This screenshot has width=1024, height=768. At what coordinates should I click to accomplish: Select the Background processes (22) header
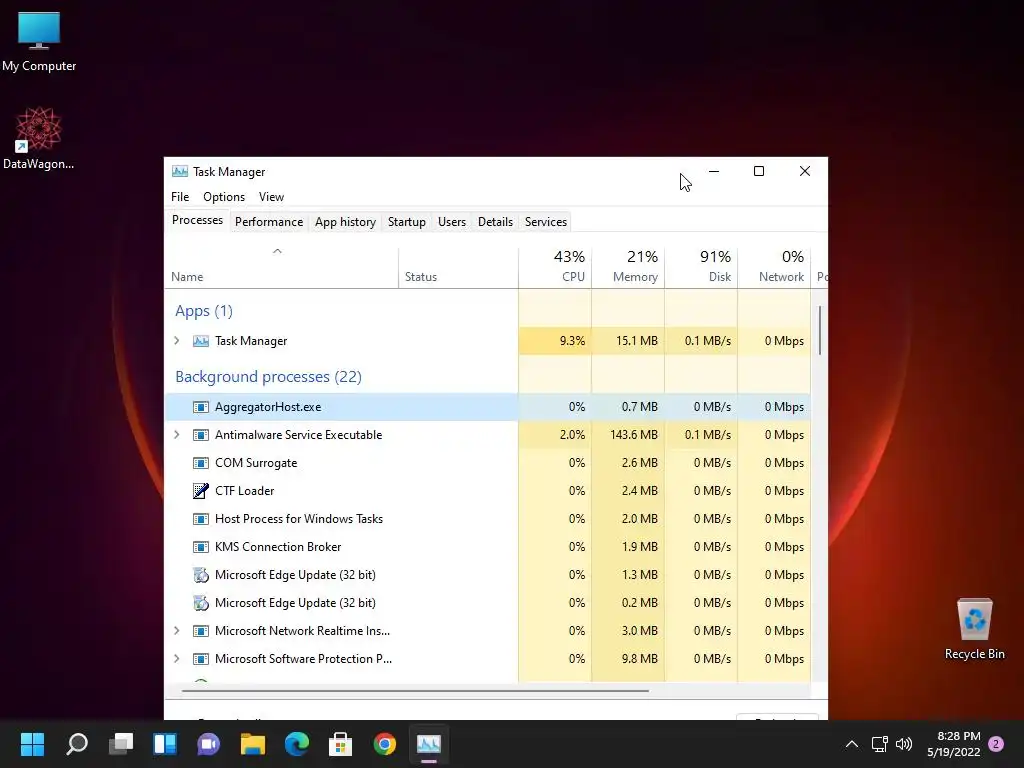[268, 377]
